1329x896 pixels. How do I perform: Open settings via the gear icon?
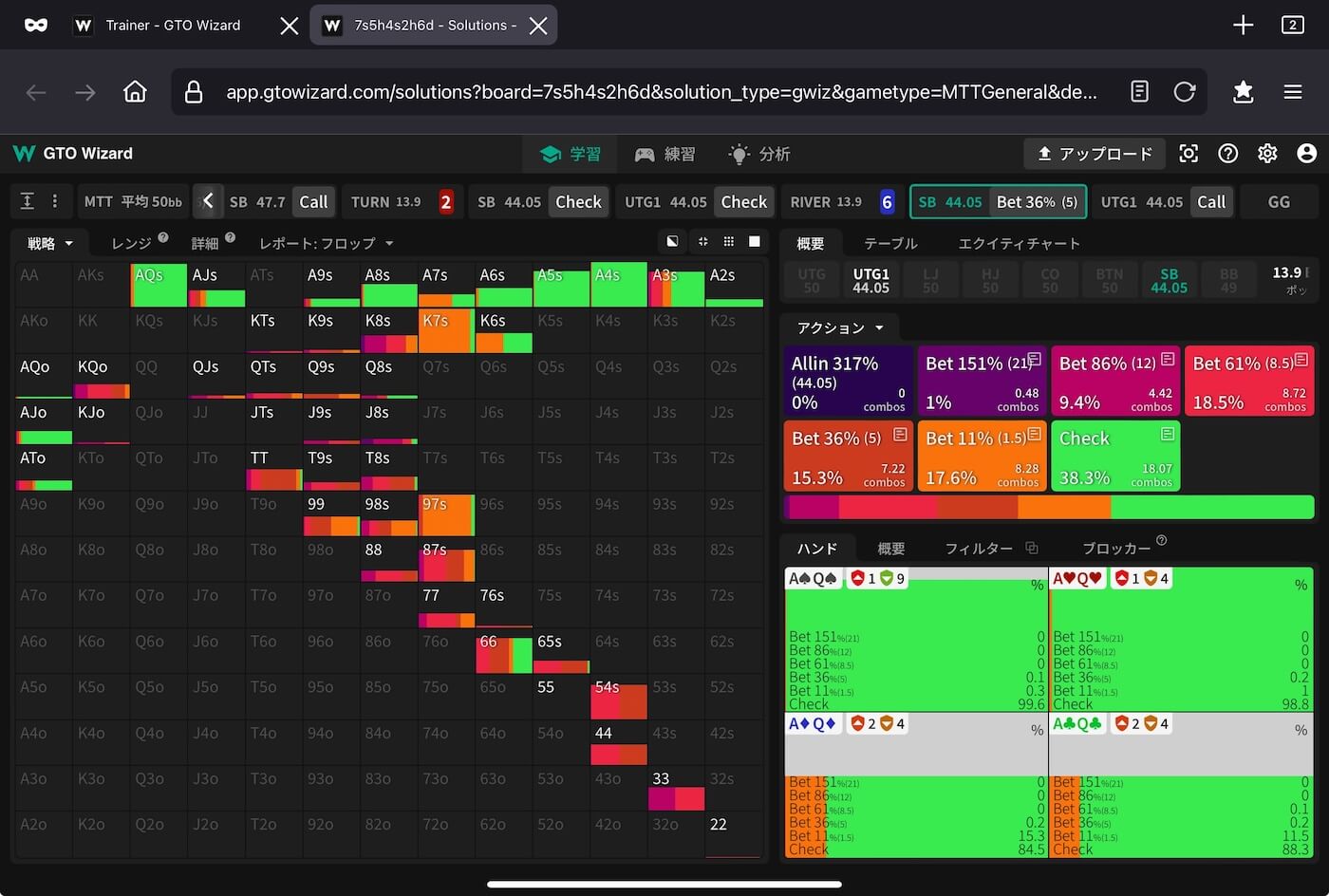(1267, 154)
